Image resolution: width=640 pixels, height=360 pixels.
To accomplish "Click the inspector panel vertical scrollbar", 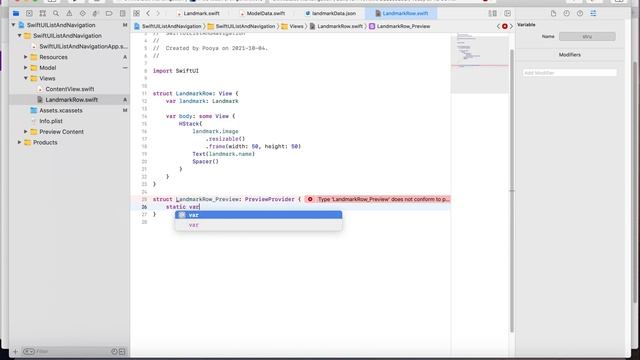I will click(x=635, y=182).
